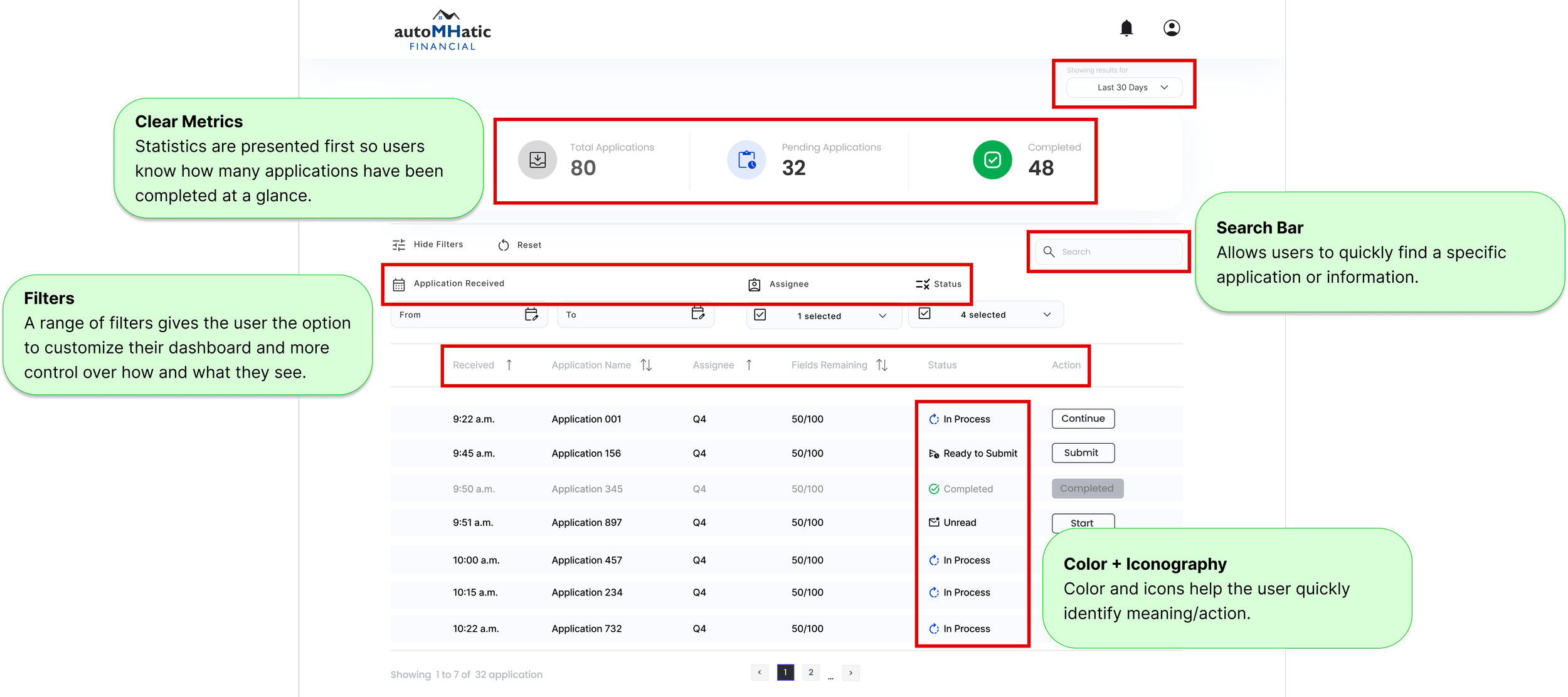Click the Reset circular arrow icon

tap(503, 245)
